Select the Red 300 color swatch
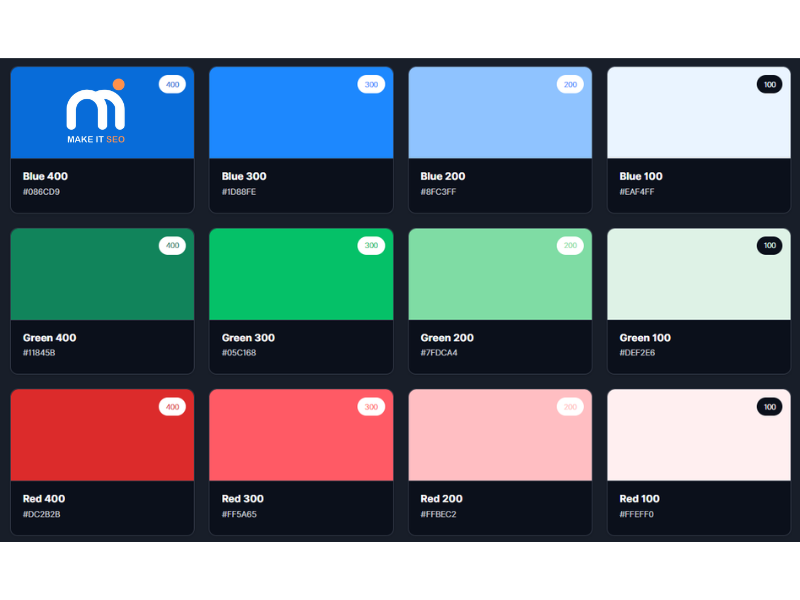This screenshot has width=800, height=600. coord(300,441)
